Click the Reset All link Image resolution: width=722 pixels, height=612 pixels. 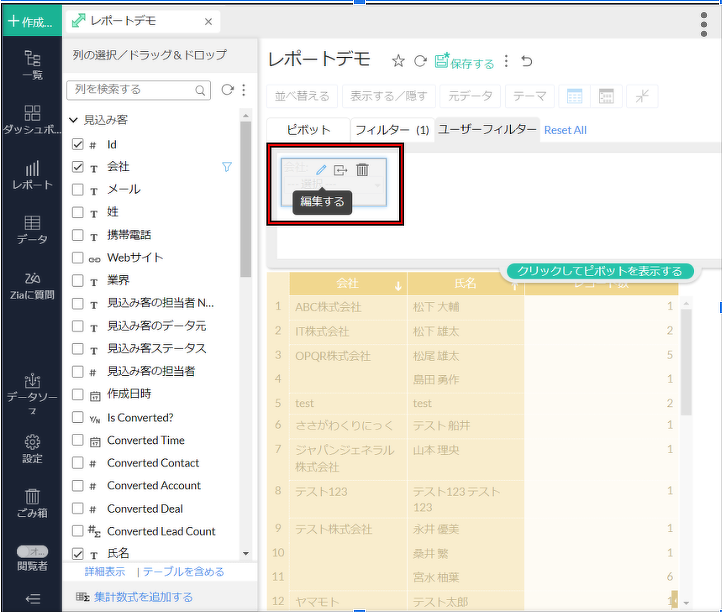(x=565, y=130)
